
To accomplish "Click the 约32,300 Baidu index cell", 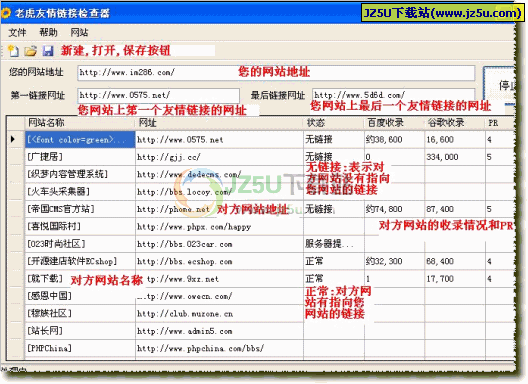I will pos(394,261).
